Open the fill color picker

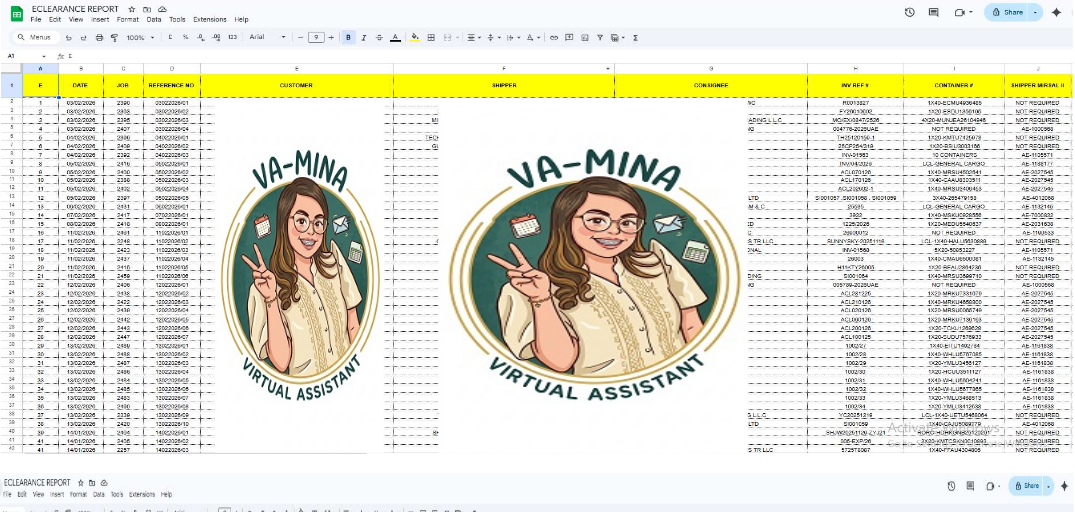[415, 38]
